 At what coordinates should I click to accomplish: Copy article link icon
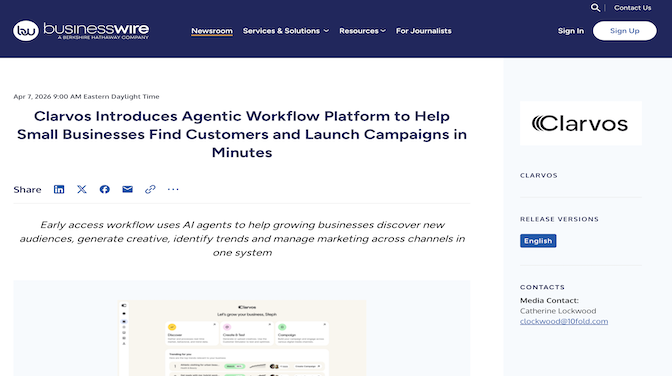(x=150, y=190)
